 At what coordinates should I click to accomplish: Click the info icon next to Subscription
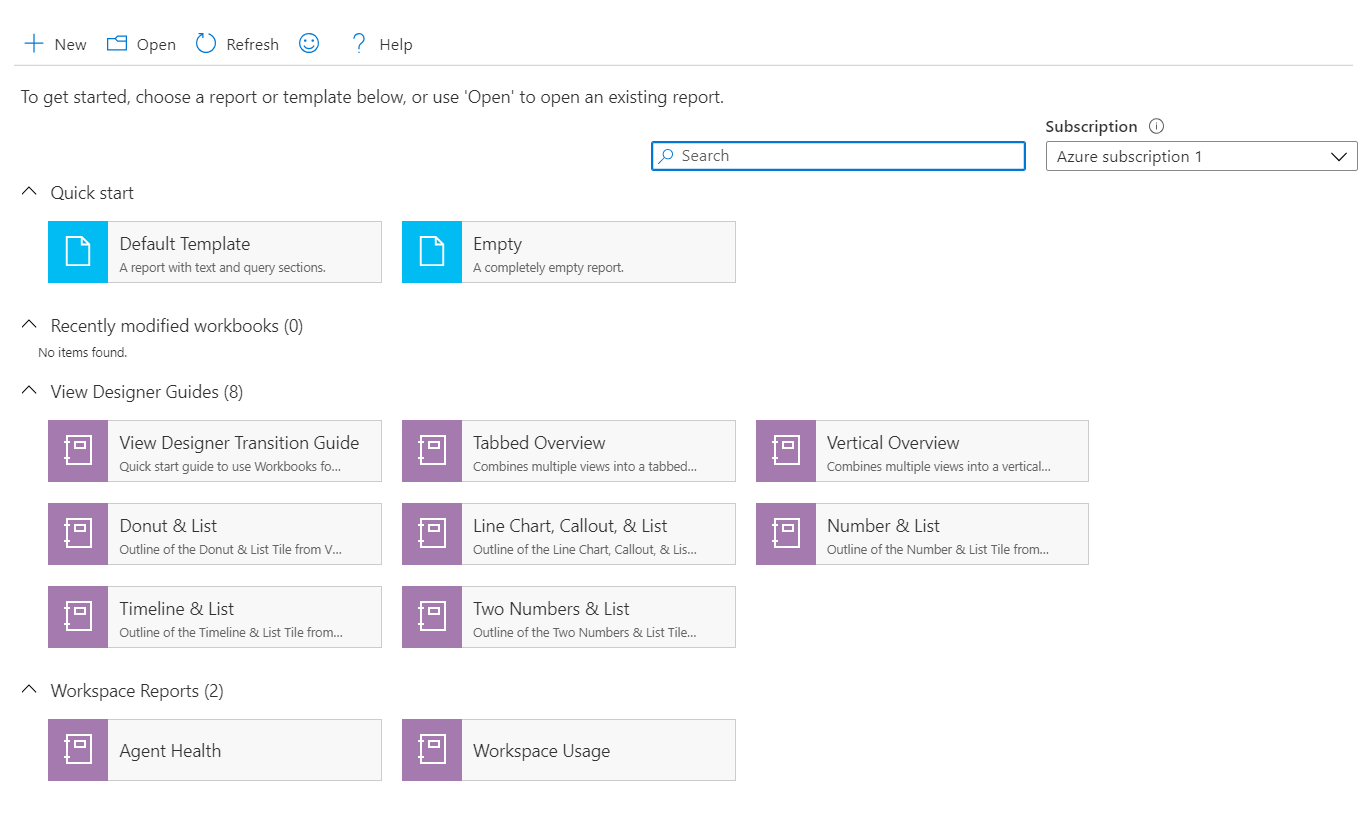[1156, 125]
